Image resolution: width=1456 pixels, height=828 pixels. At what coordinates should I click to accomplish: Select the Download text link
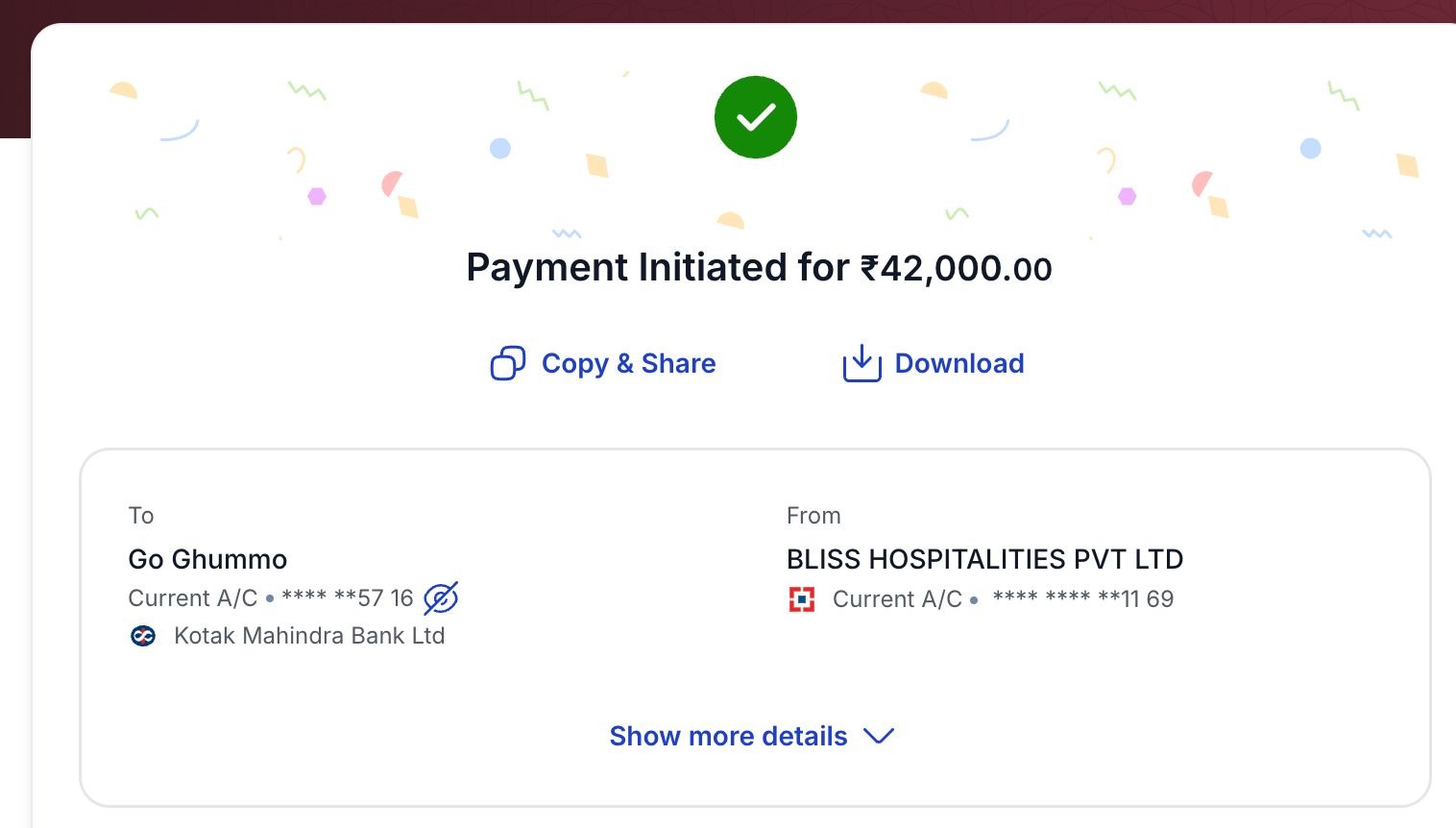click(959, 364)
